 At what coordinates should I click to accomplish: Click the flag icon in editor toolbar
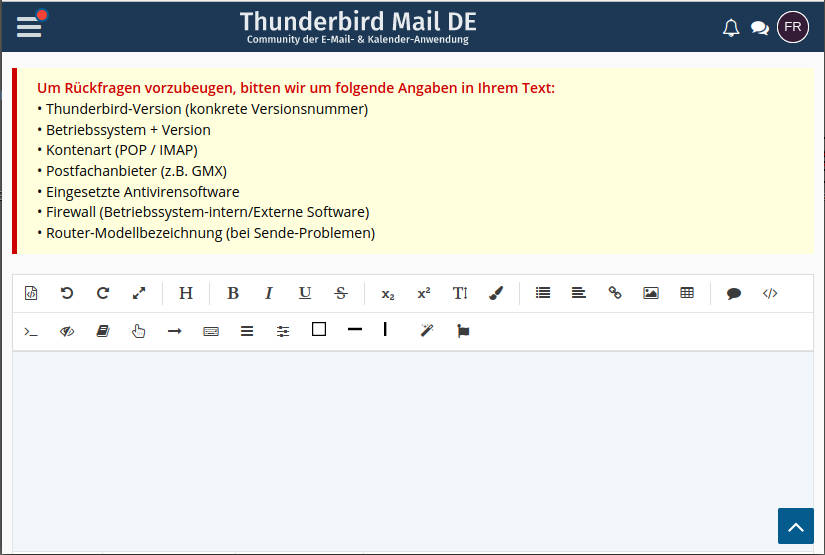coord(463,331)
